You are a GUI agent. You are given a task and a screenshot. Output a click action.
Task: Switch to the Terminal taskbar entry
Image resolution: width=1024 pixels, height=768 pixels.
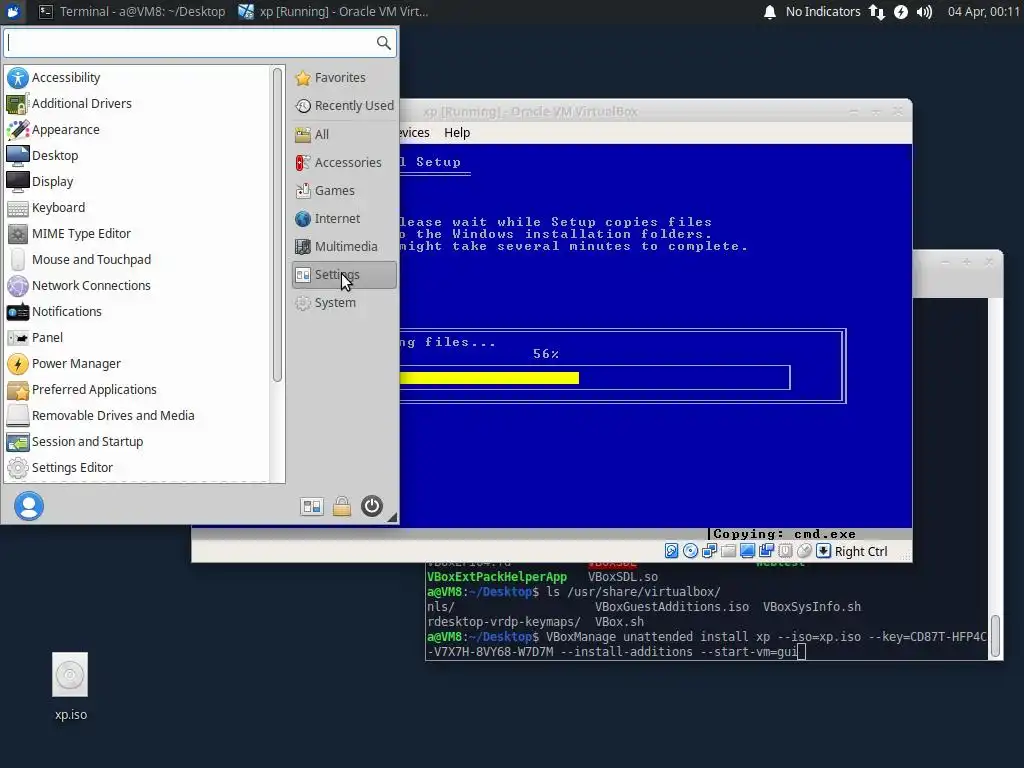point(132,11)
